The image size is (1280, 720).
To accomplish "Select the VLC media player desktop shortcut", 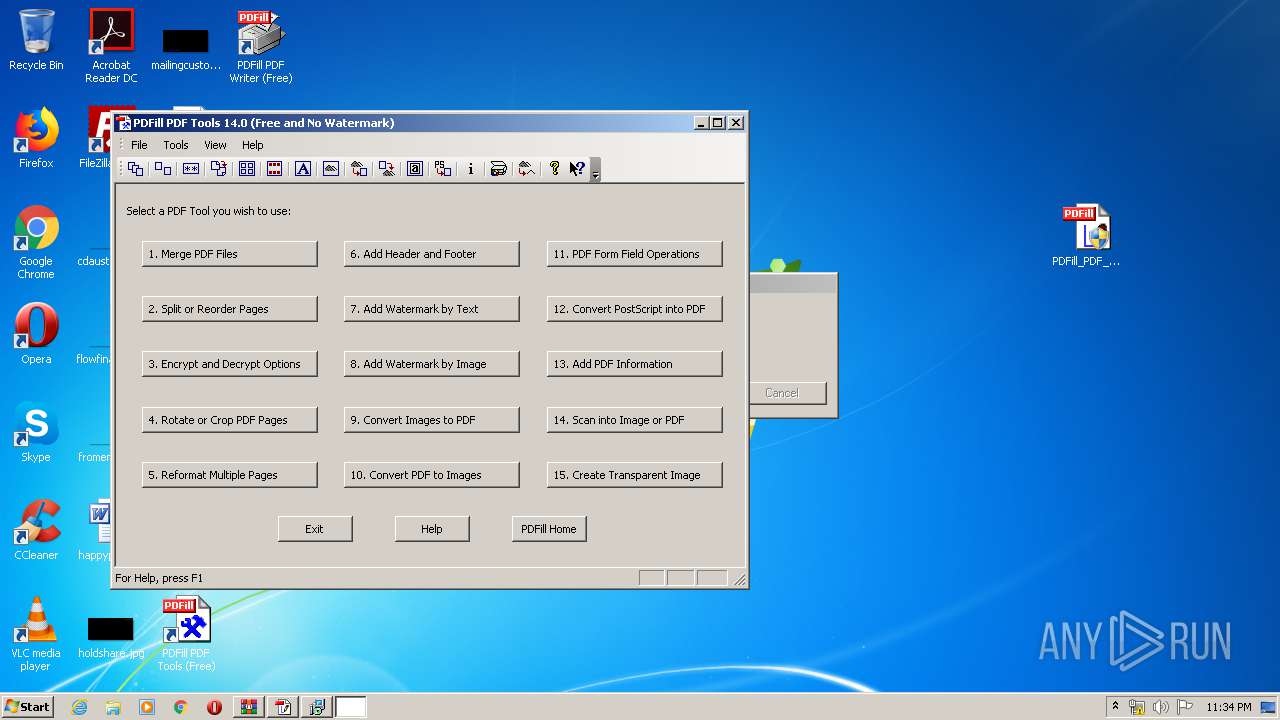I will click(36, 634).
